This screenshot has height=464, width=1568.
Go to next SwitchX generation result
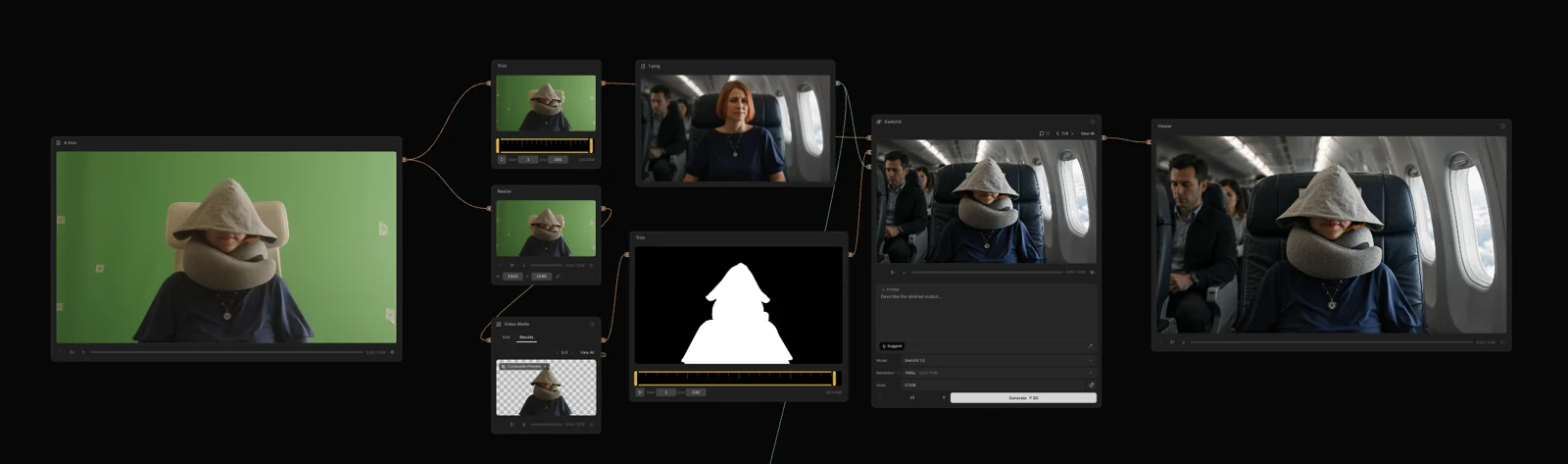[x=1072, y=133]
